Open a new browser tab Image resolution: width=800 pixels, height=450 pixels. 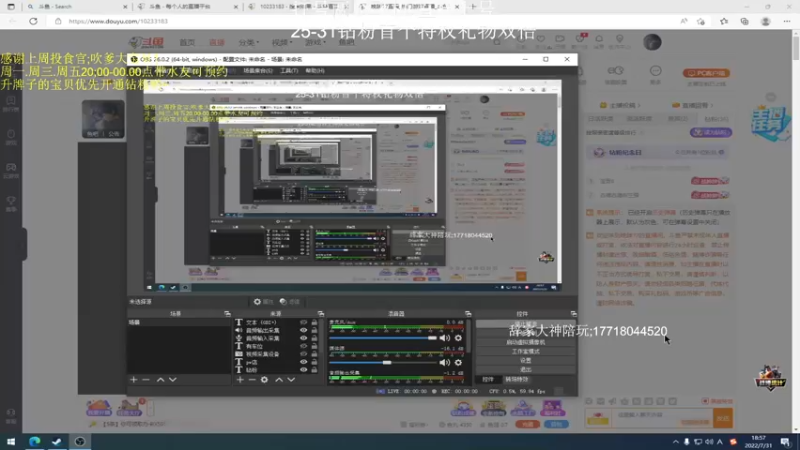coord(473,7)
